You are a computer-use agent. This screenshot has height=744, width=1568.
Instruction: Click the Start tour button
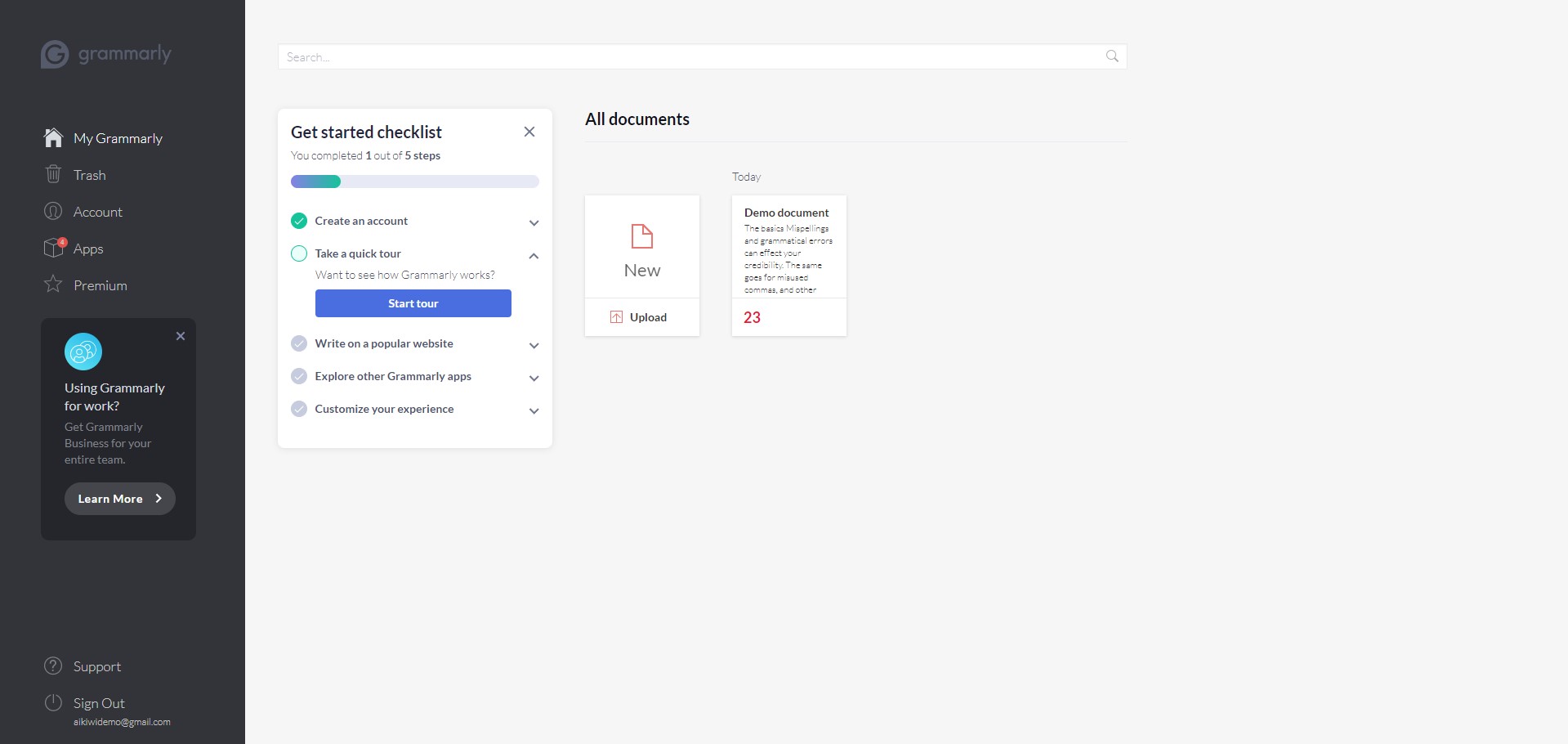coord(413,303)
